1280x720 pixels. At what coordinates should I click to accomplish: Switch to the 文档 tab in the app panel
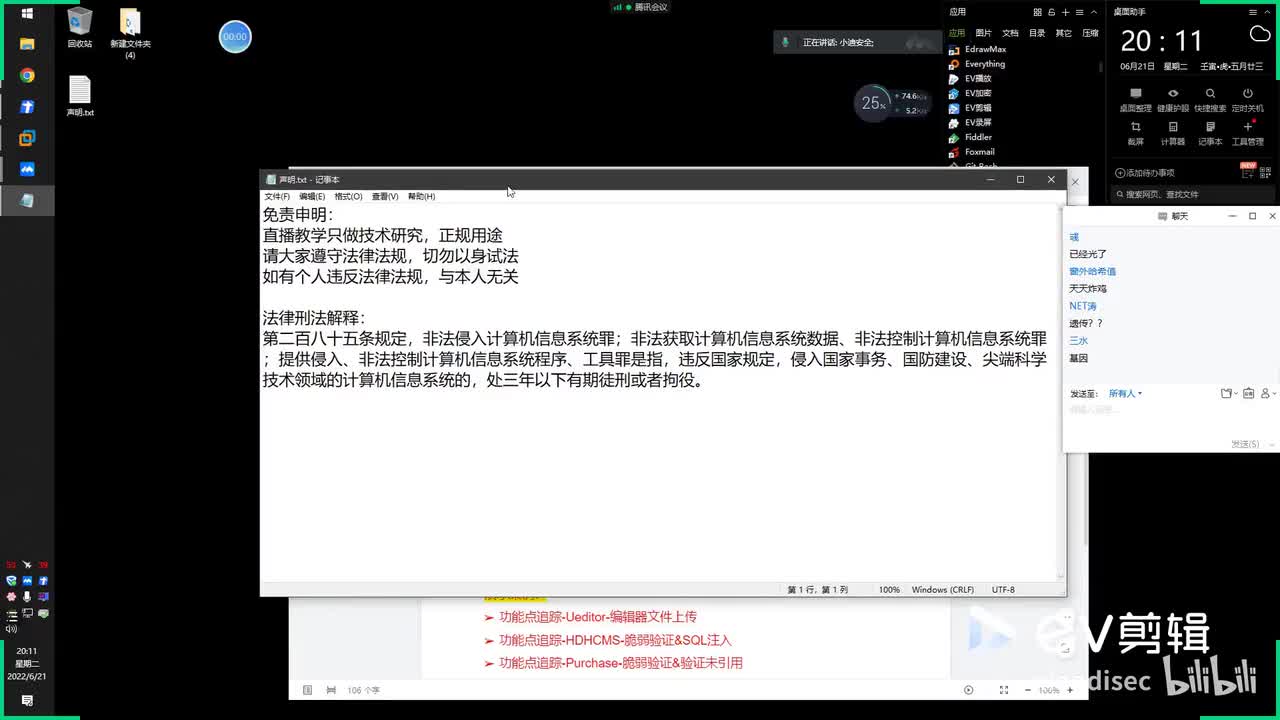pos(1011,33)
